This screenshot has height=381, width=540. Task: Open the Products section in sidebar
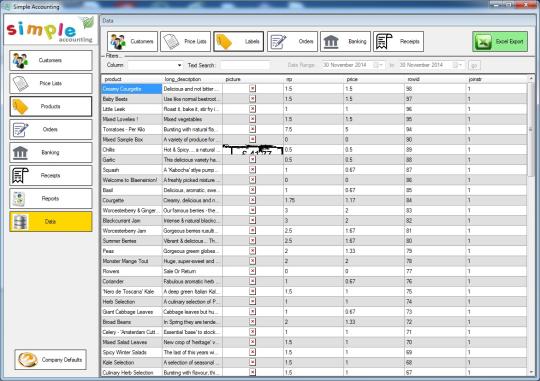[x=51, y=106]
